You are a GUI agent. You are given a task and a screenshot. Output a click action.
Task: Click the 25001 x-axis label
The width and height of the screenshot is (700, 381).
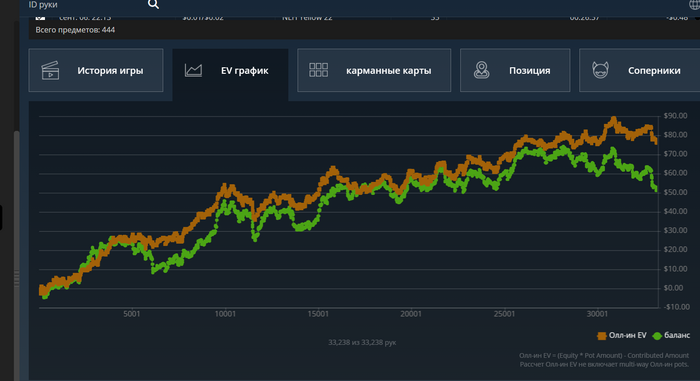[x=504, y=314]
